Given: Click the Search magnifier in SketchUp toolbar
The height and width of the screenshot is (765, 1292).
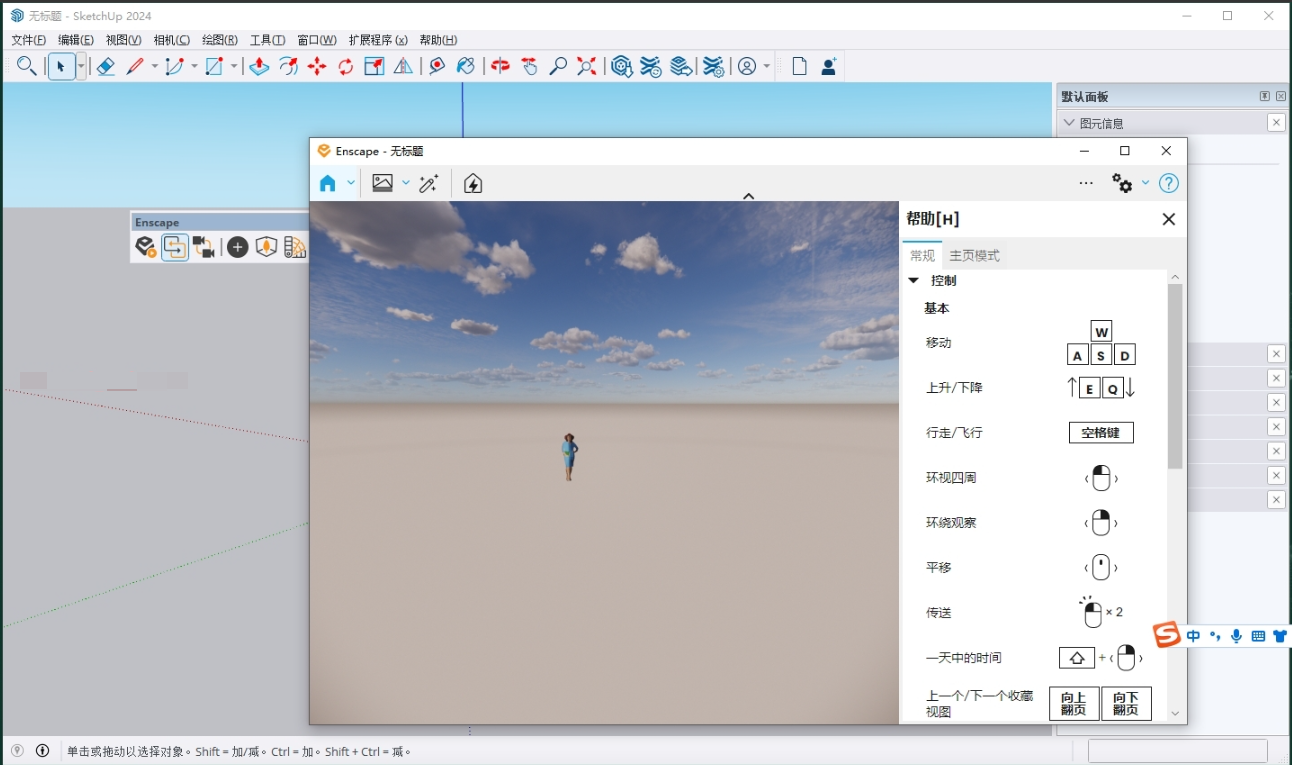Looking at the screenshot, I should tap(27, 66).
